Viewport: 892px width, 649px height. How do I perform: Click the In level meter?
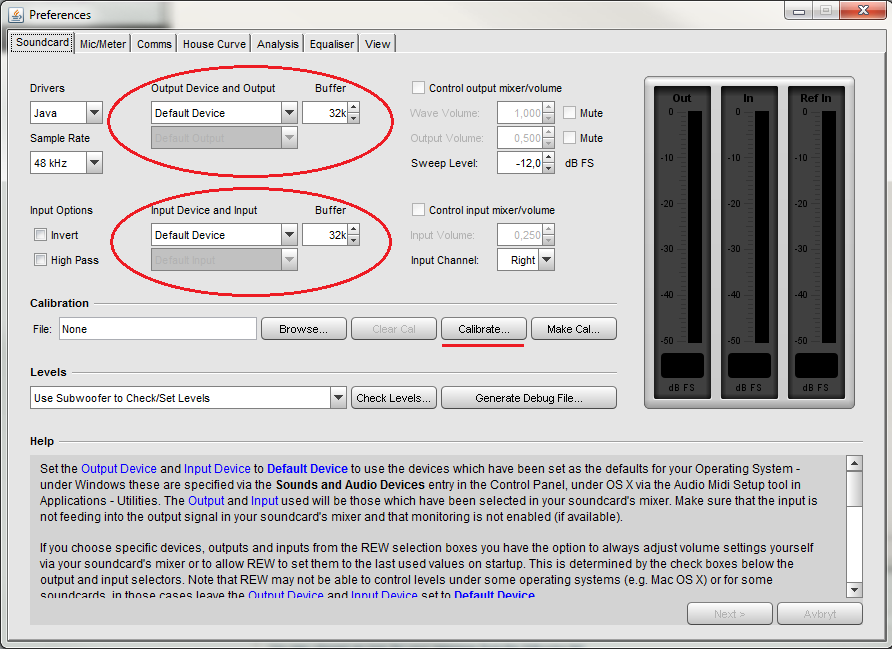(749, 243)
